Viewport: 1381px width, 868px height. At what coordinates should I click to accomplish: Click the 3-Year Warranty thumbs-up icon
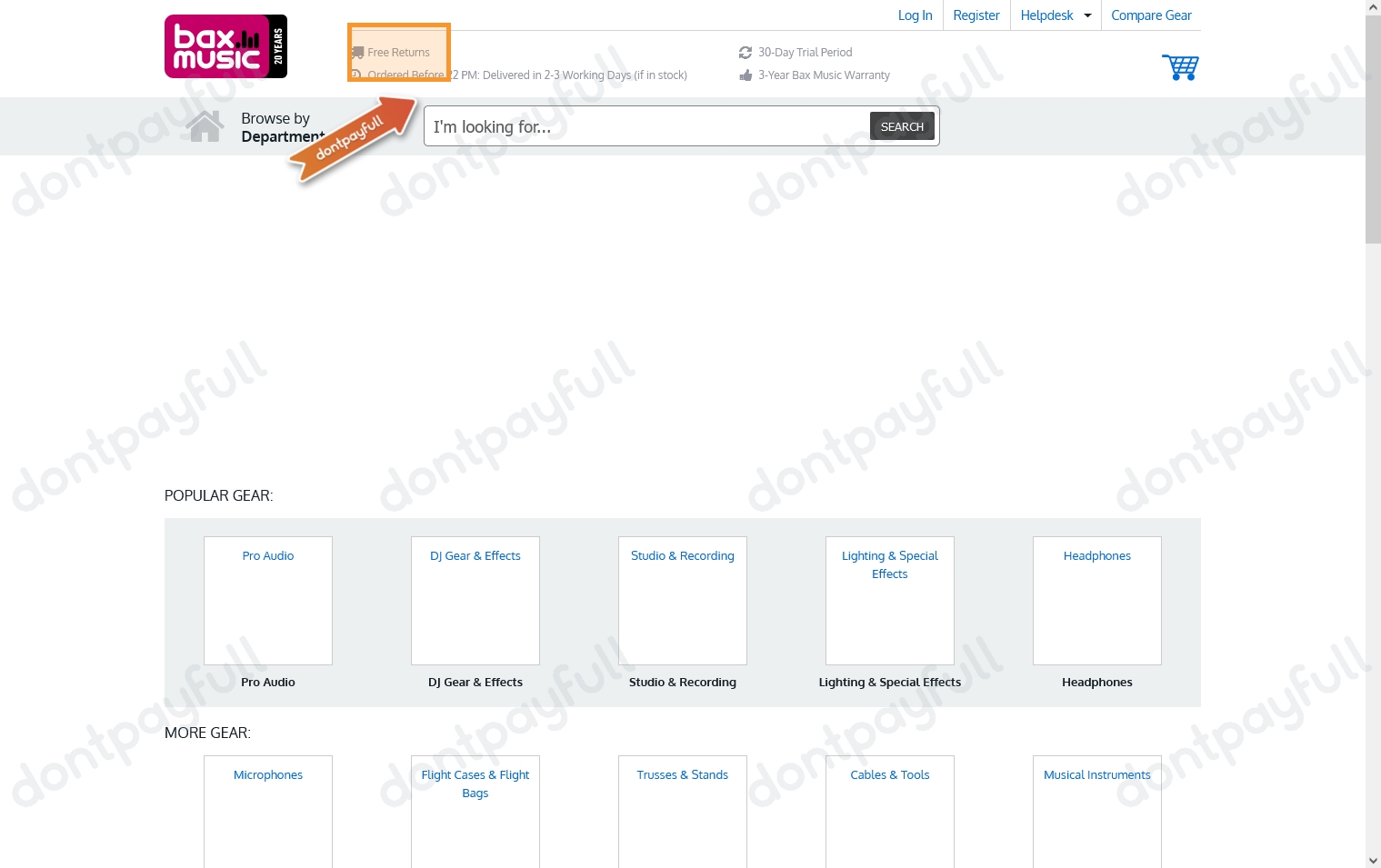746,75
